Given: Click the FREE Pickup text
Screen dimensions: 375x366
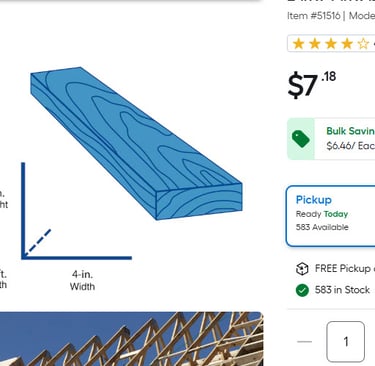Looking at the screenshot, I should [x=343, y=269].
